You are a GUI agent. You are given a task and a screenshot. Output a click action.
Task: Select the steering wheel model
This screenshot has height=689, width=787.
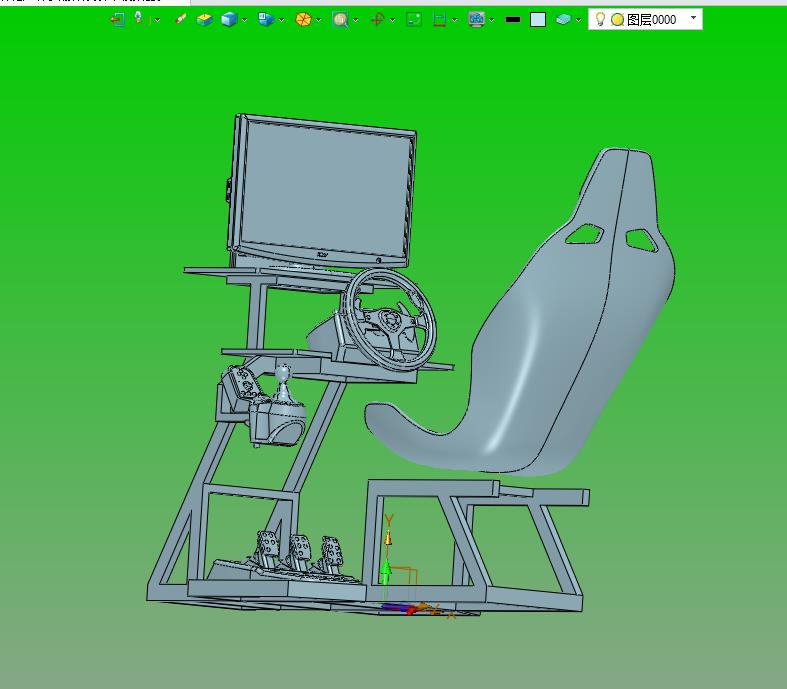tap(391, 320)
